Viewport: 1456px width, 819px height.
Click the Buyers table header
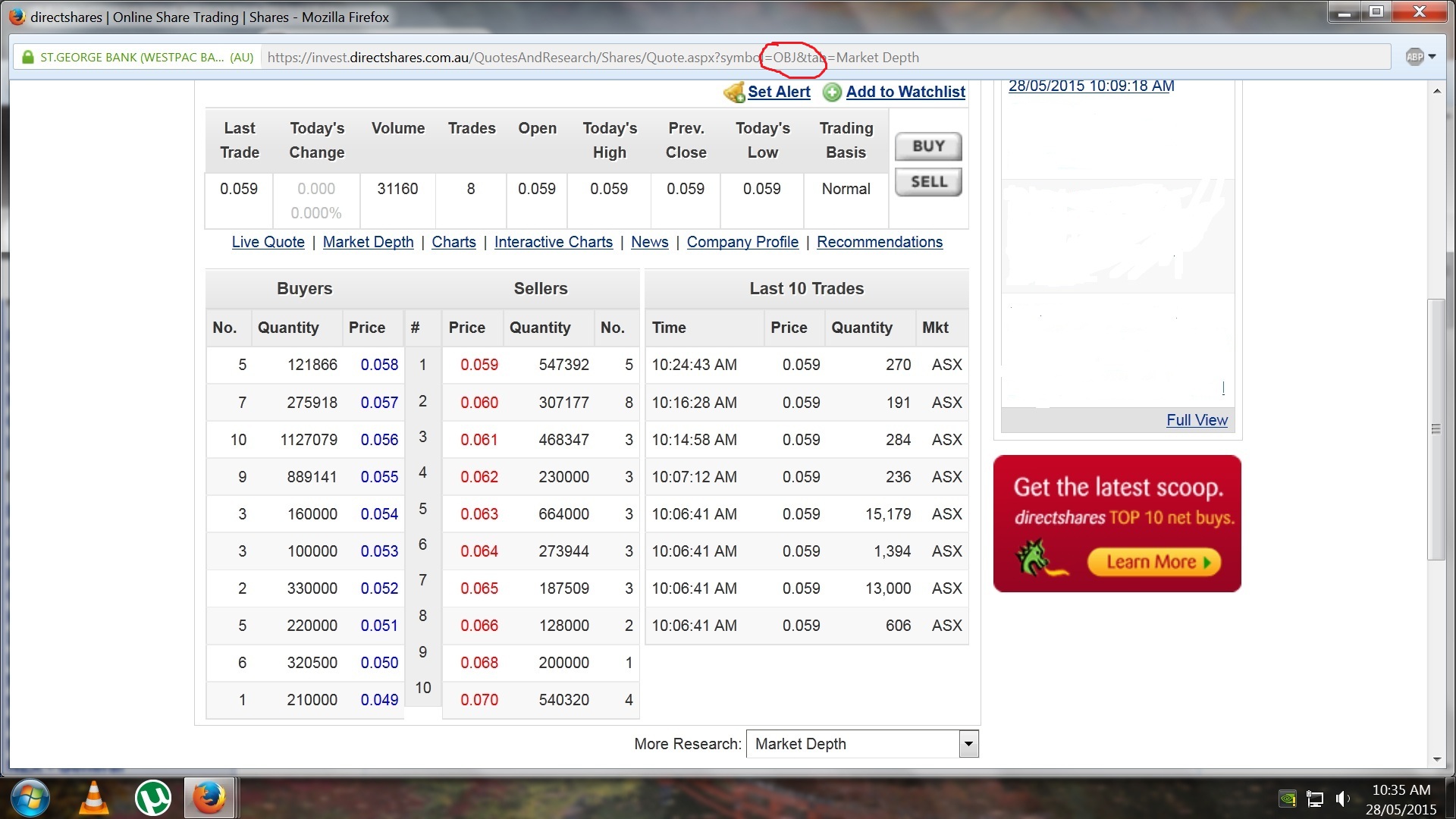[304, 289]
